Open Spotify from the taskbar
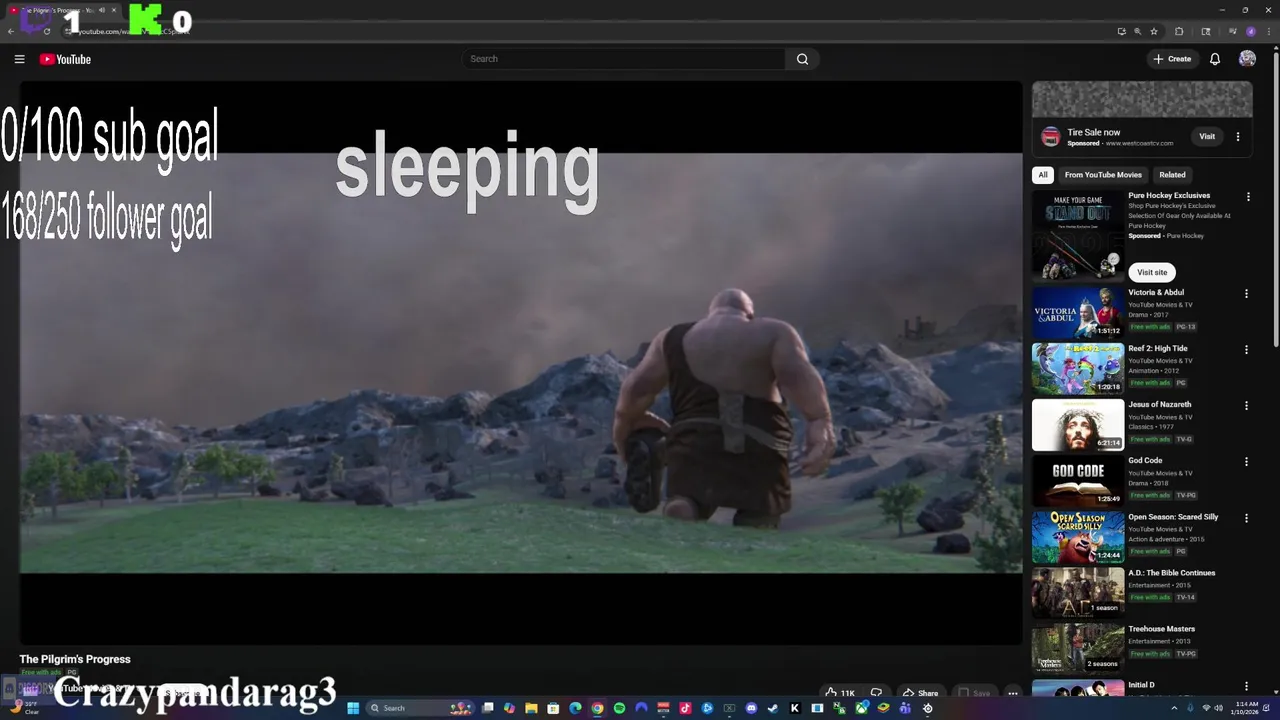This screenshot has width=1280, height=720. (619, 708)
